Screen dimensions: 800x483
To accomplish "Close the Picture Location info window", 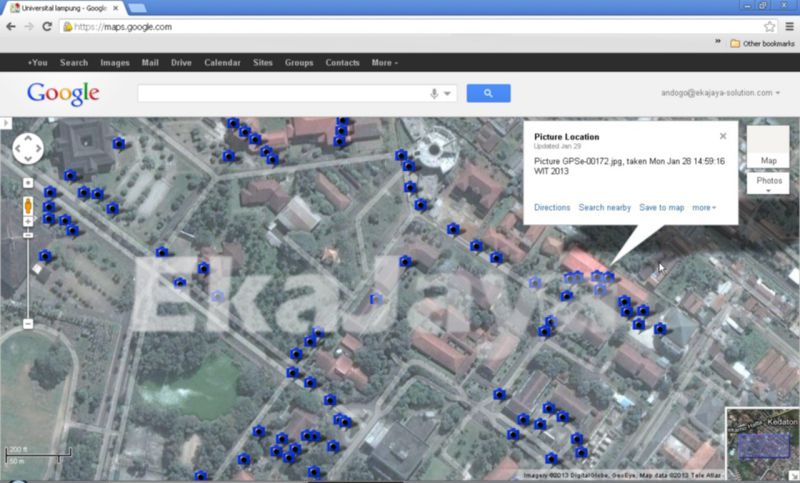I will 723,136.
